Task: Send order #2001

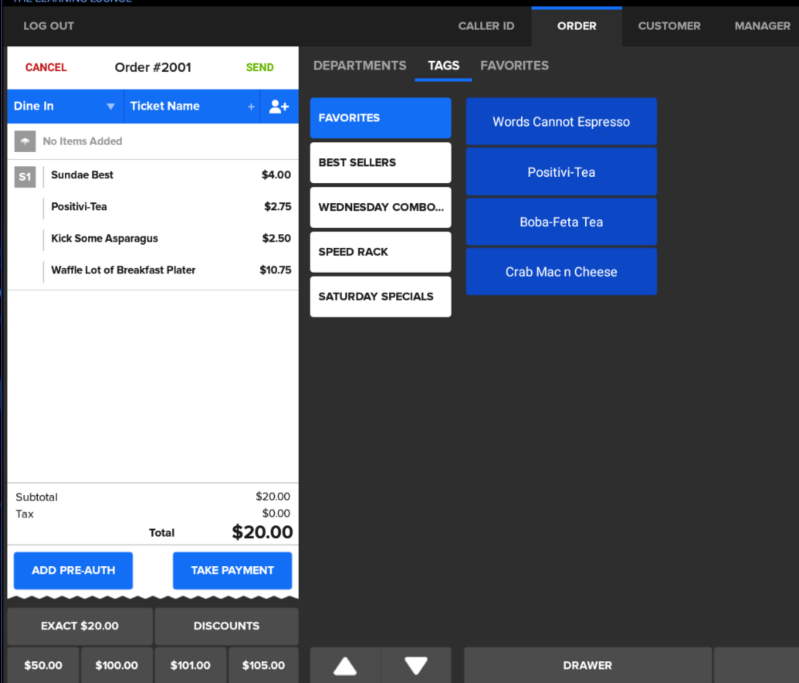Action: coord(259,68)
